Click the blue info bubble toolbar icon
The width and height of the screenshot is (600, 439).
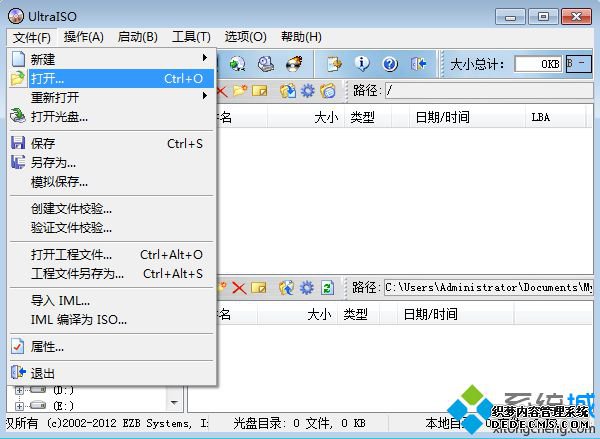click(x=362, y=64)
